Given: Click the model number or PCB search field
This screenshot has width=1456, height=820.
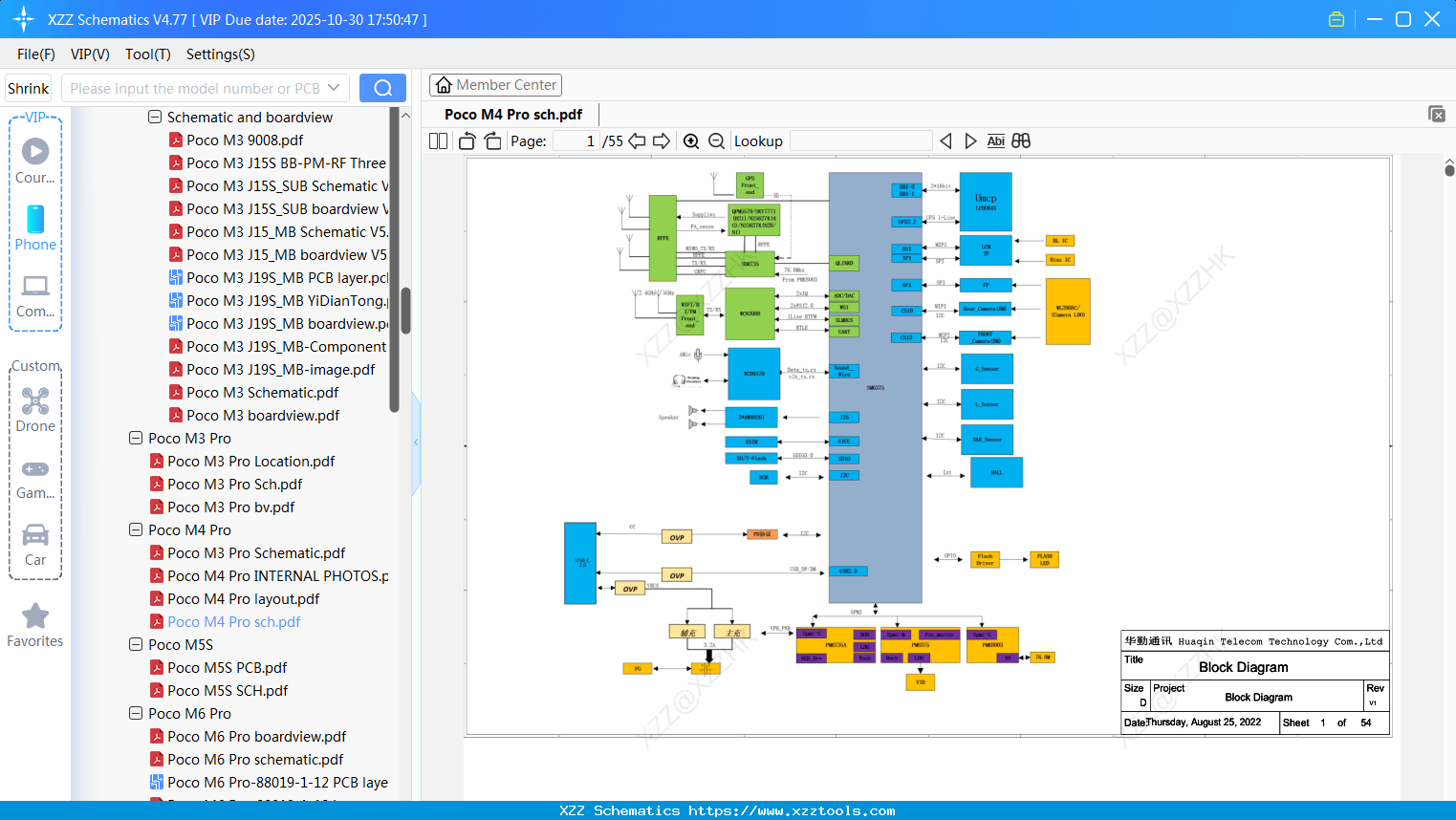Looking at the screenshot, I should pos(205,88).
